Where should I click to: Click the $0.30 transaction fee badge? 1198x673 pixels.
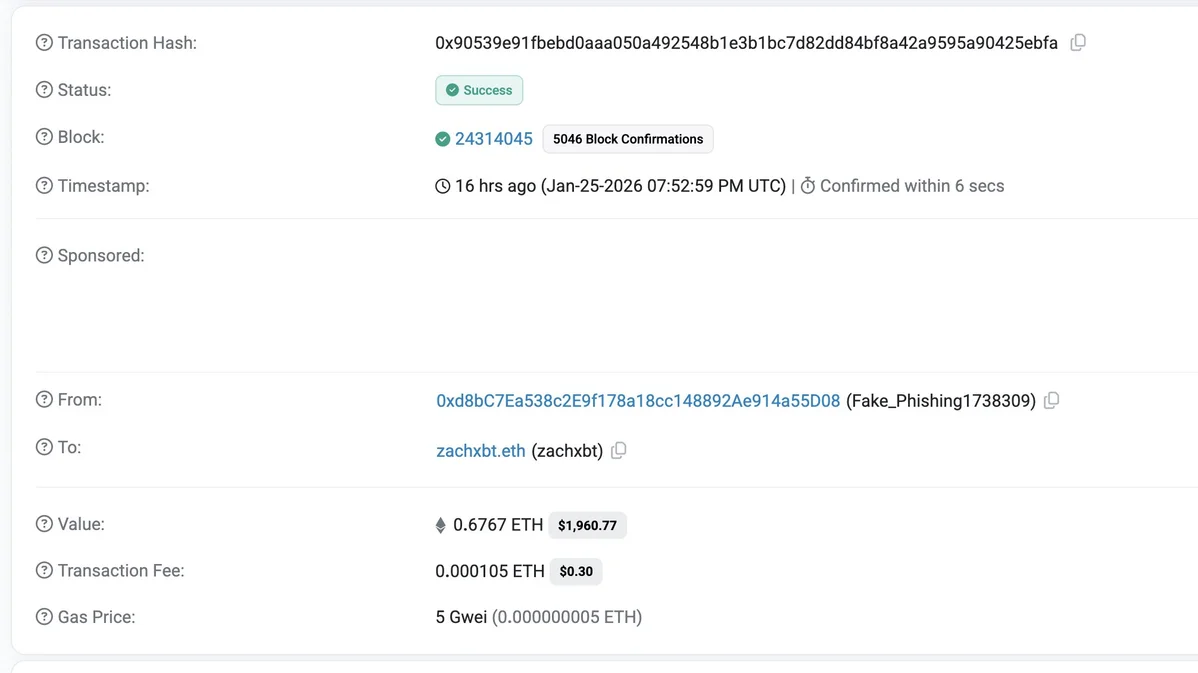coord(576,572)
